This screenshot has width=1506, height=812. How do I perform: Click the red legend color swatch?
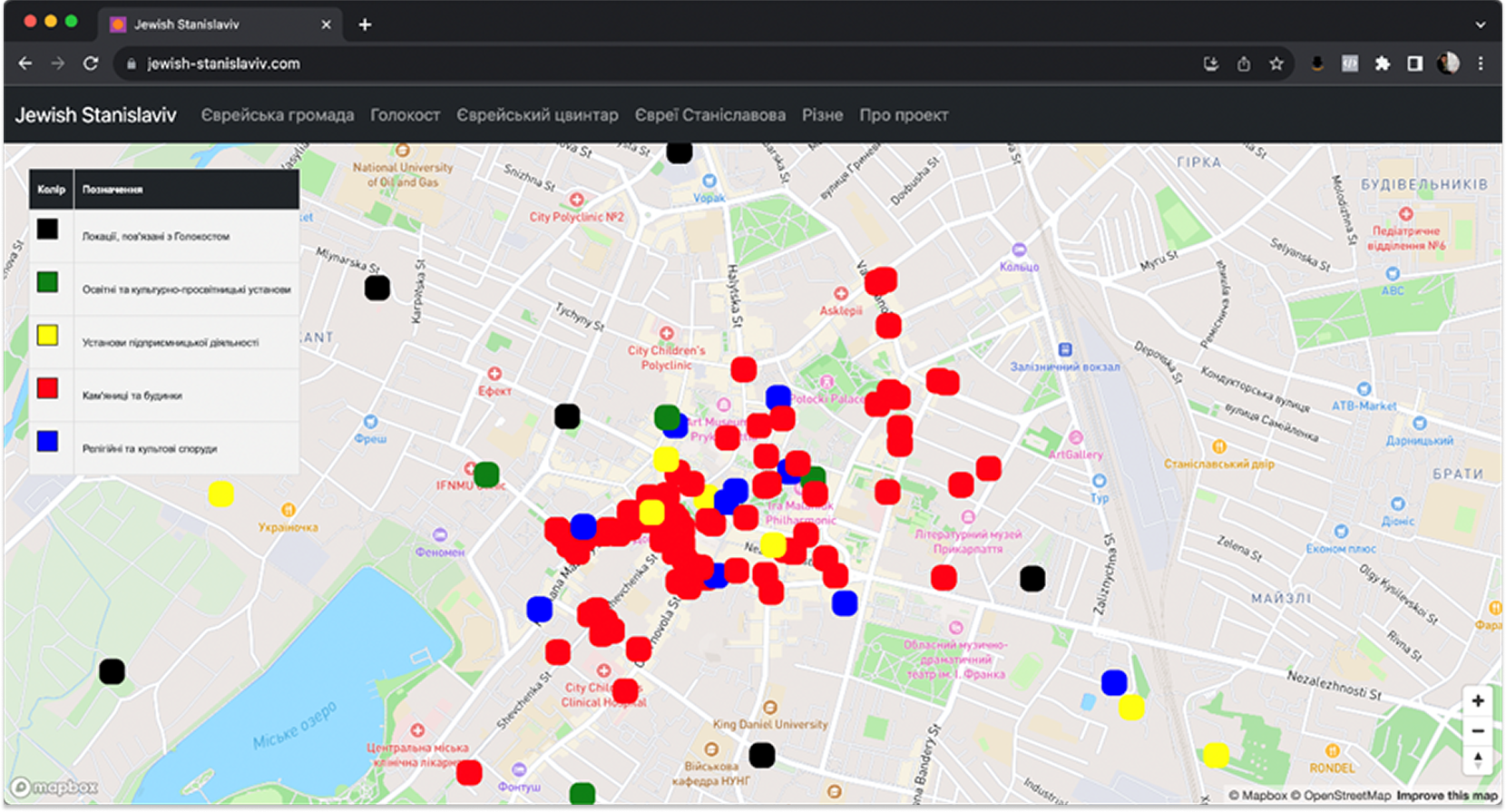[x=47, y=388]
